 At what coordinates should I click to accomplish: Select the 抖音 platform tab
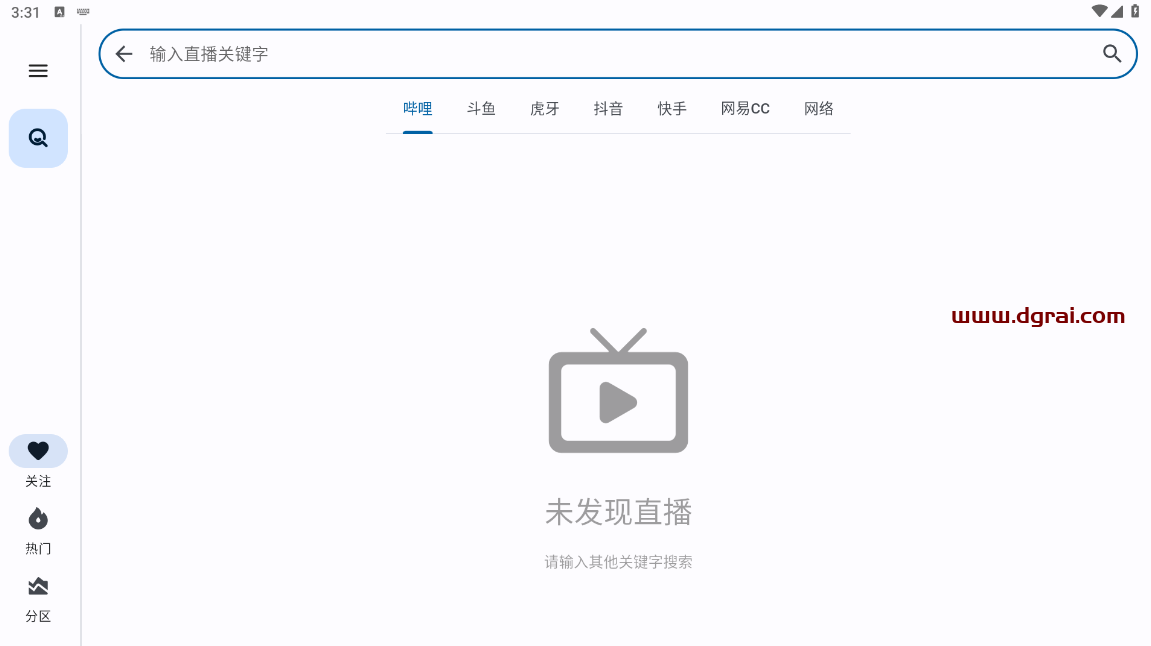coord(608,109)
